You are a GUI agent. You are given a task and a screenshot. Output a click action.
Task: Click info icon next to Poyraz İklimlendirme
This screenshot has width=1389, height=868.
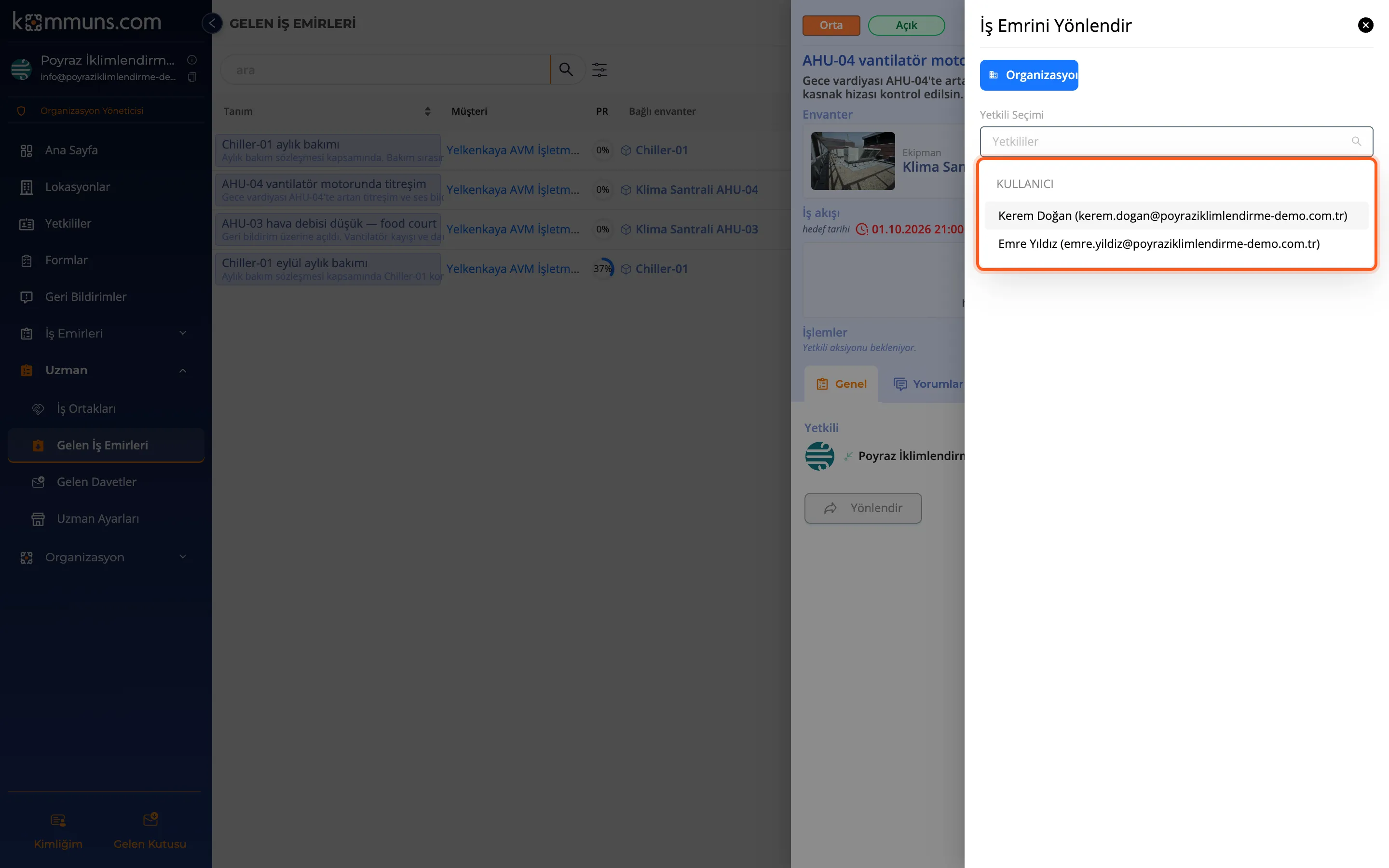[x=192, y=60]
